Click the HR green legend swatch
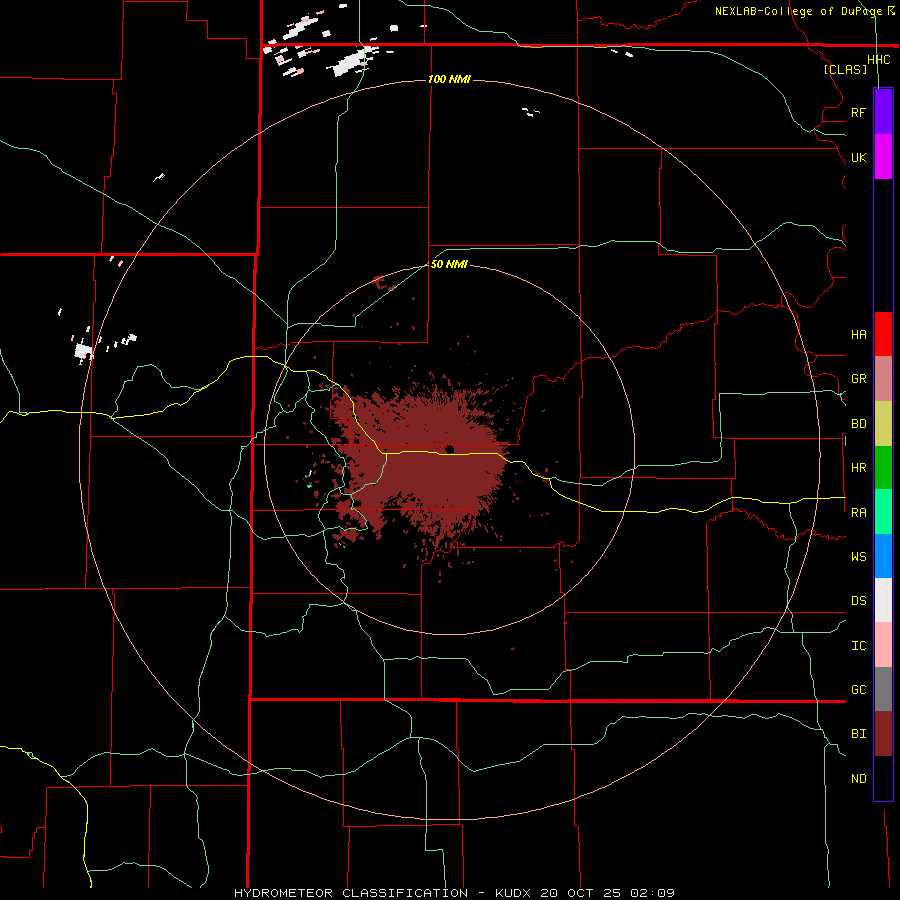Screen dimensions: 900x900 (883, 468)
